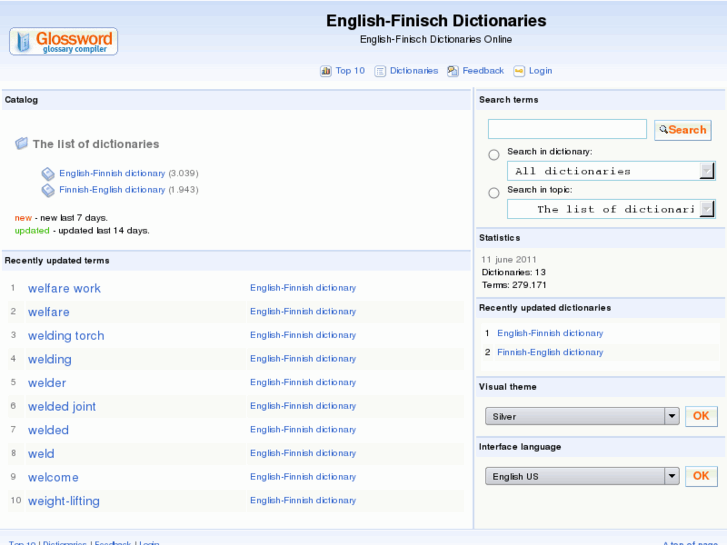Click English-Finnish dictionary link beside weight-lifting
The width and height of the screenshot is (727, 545).
(x=303, y=501)
